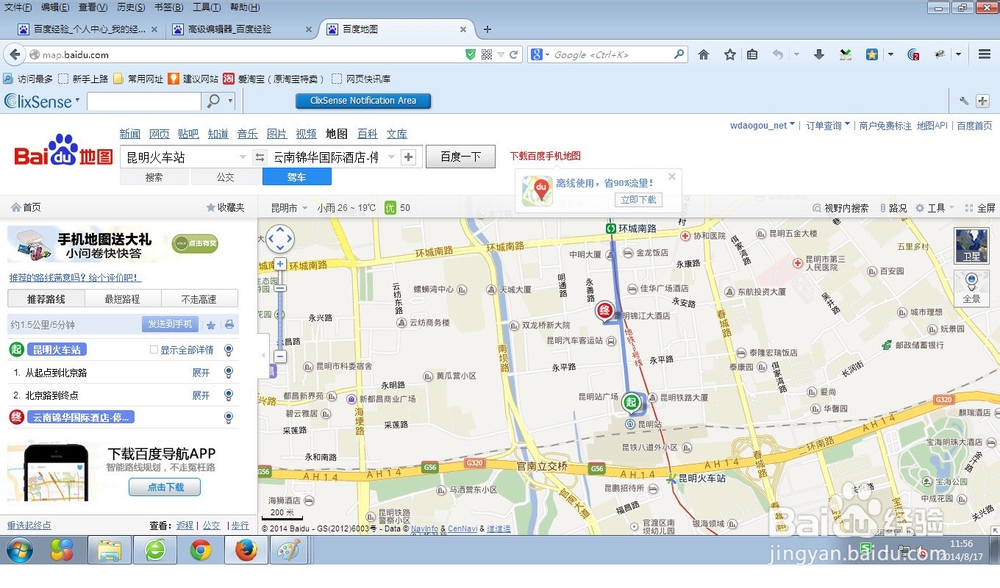The image size is (1000, 588).
Task: Reload the page in address bar
Action: pos(514,55)
